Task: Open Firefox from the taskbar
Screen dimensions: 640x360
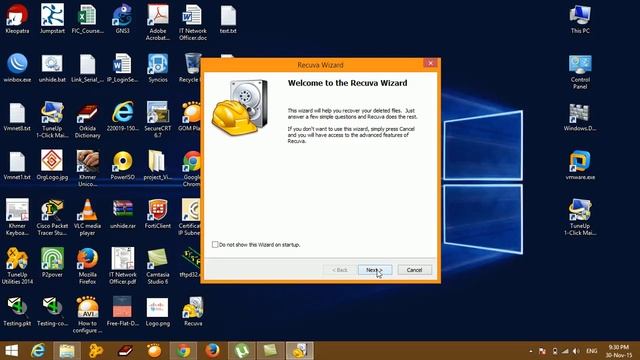Action: [x=212, y=351]
